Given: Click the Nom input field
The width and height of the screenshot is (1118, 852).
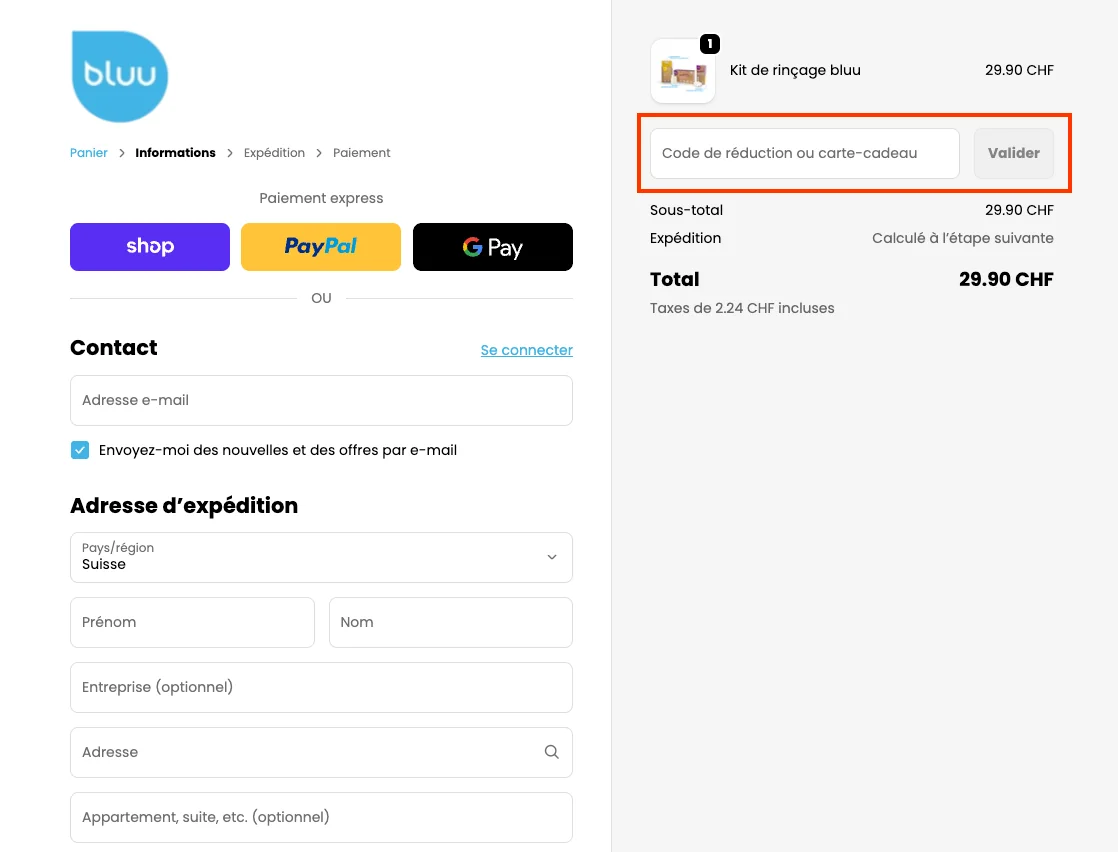Looking at the screenshot, I should 450,622.
